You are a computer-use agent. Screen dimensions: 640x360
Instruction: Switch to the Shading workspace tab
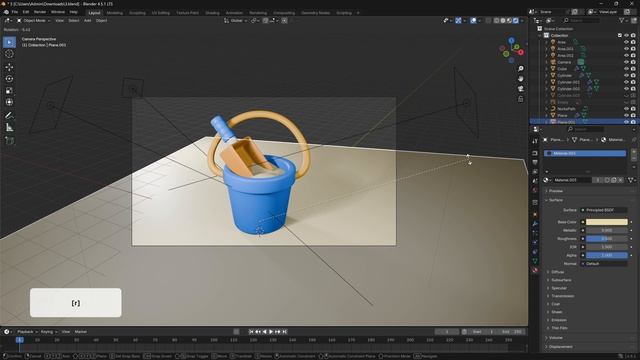point(212,13)
